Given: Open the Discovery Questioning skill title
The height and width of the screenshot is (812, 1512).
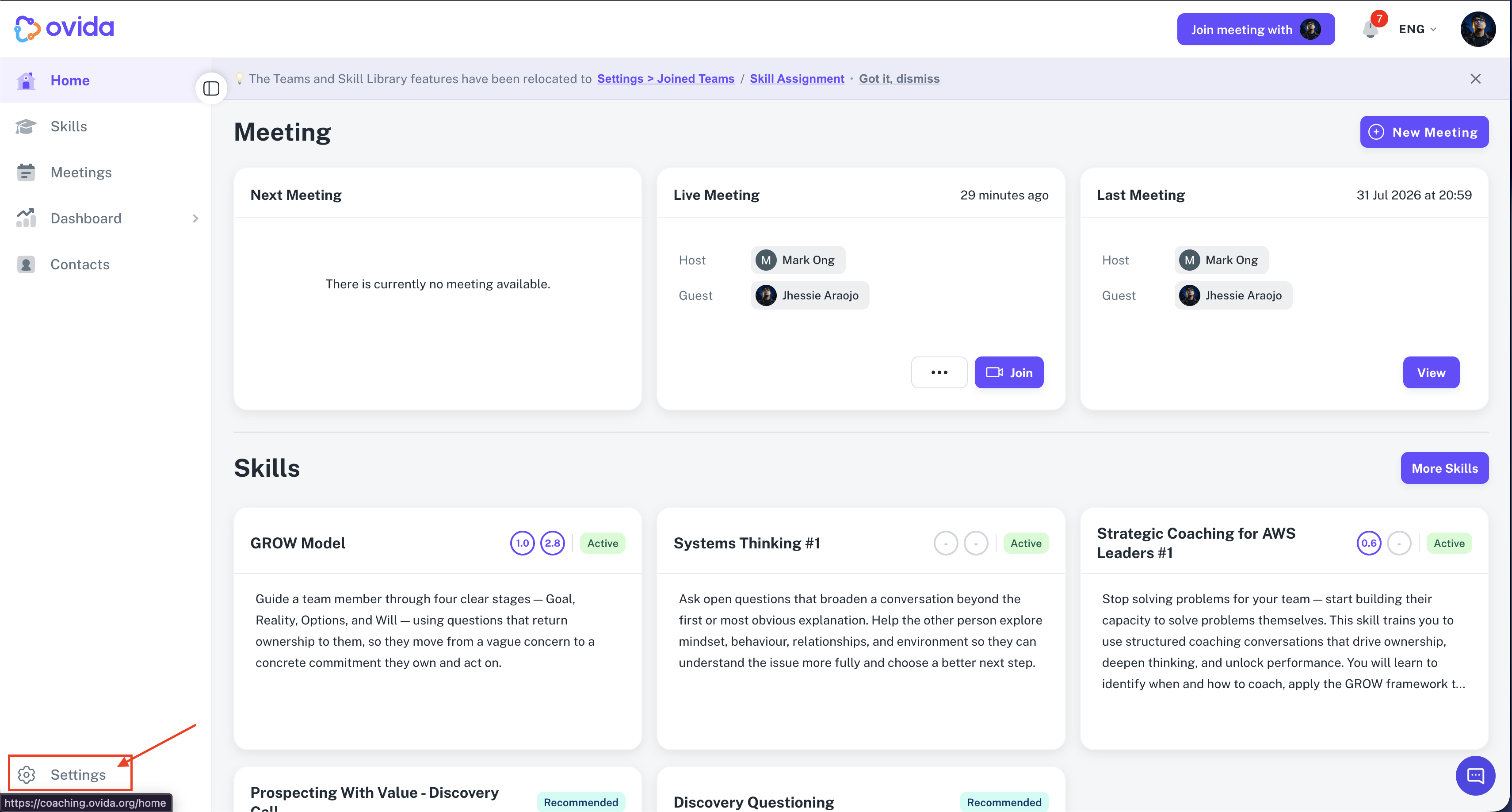Looking at the screenshot, I should 754,802.
